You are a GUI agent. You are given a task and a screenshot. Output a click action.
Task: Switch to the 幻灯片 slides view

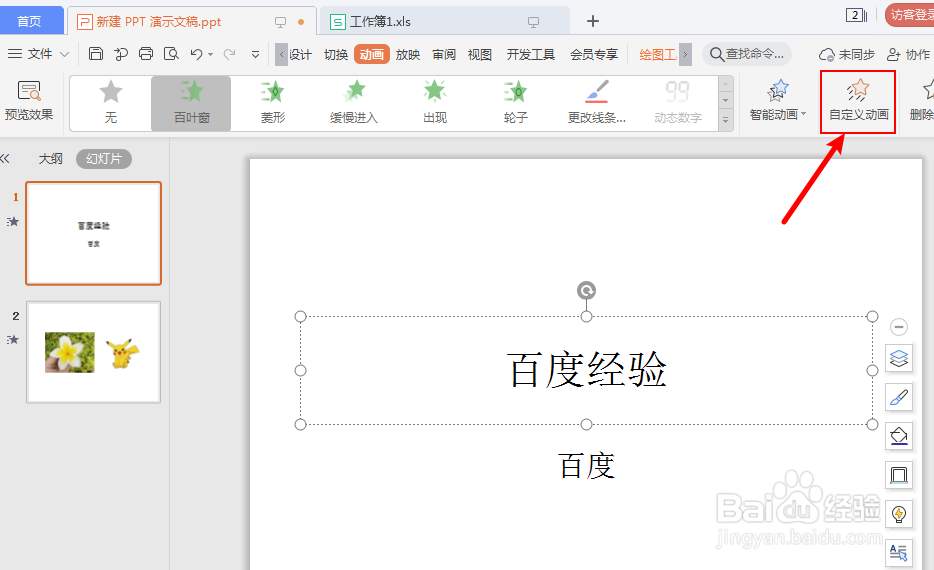tap(104, 159)
